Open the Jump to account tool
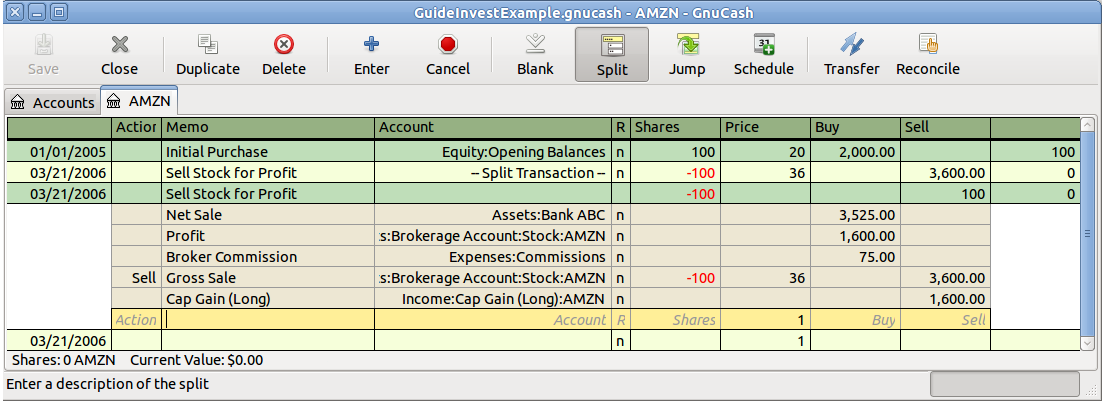This screenshot has height=401, width=1102. 687,54
